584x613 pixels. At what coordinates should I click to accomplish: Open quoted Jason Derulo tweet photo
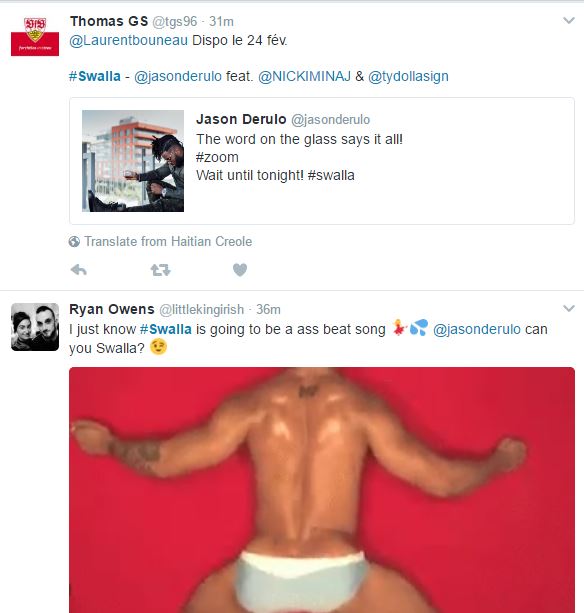(x=133, y=161)
